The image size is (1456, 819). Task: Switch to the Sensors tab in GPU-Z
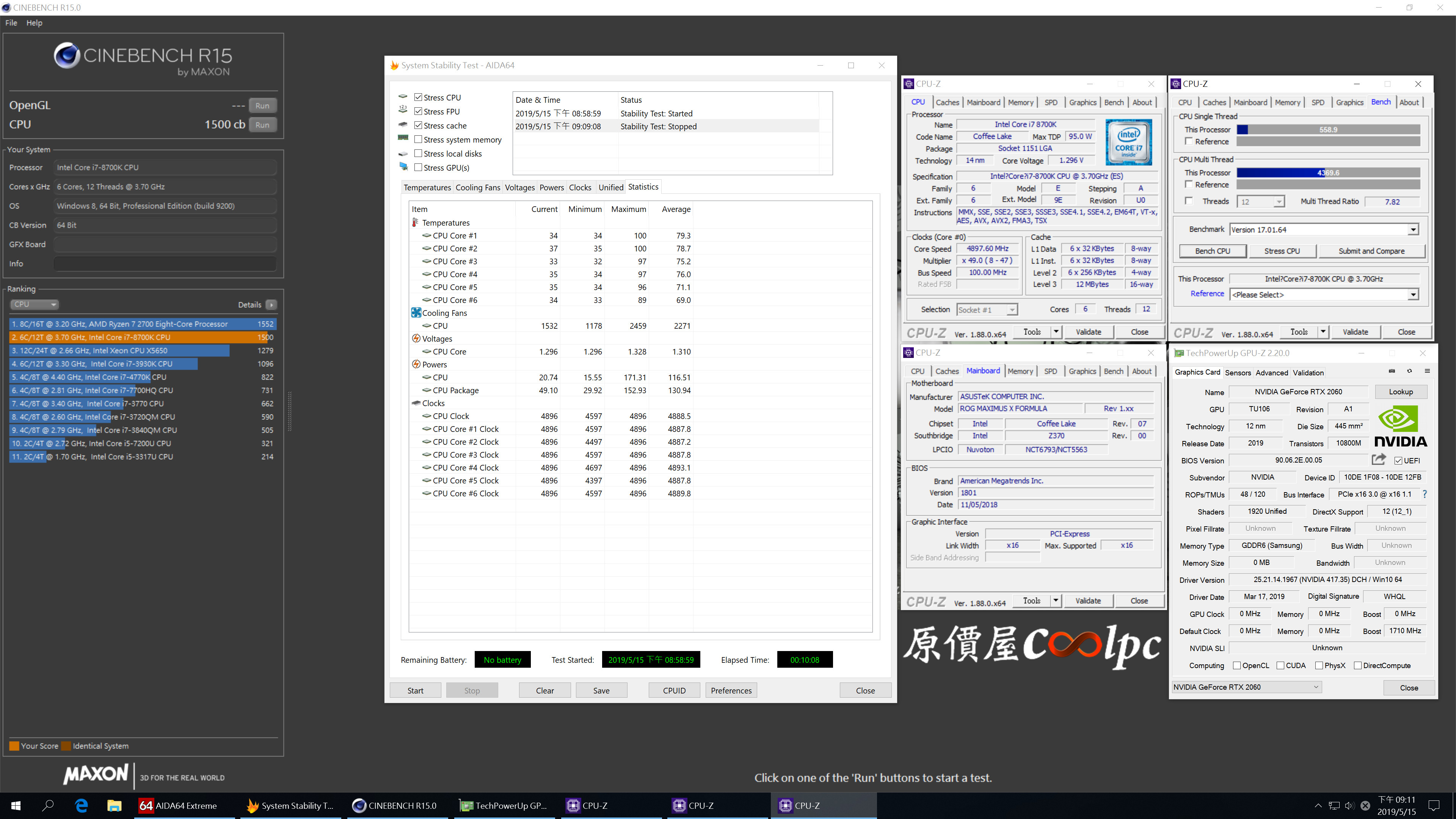tap(1238, 372)
